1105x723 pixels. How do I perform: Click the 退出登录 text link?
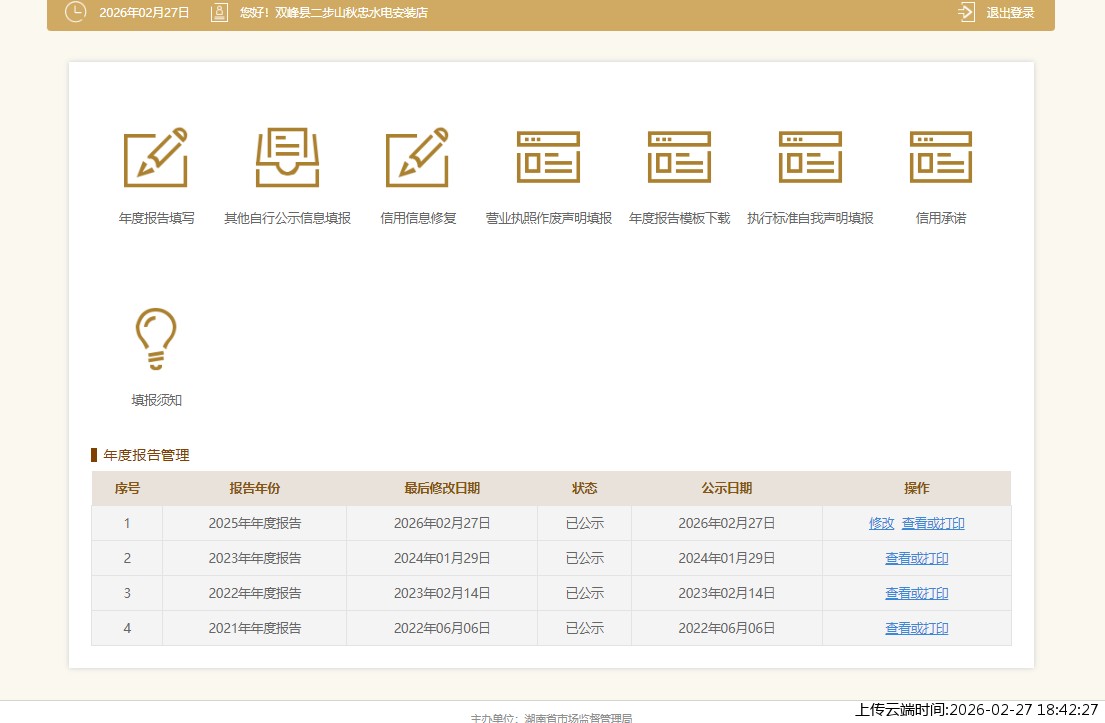point(1010,13)
